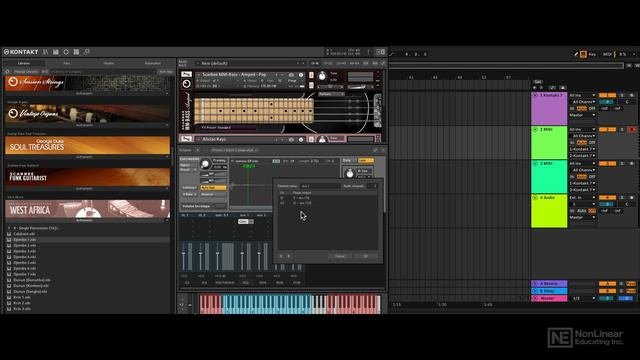Viewport: 640px width, 360px height.
Task: Toggle track 2 MIDI activator button
Action: point(607,129)
